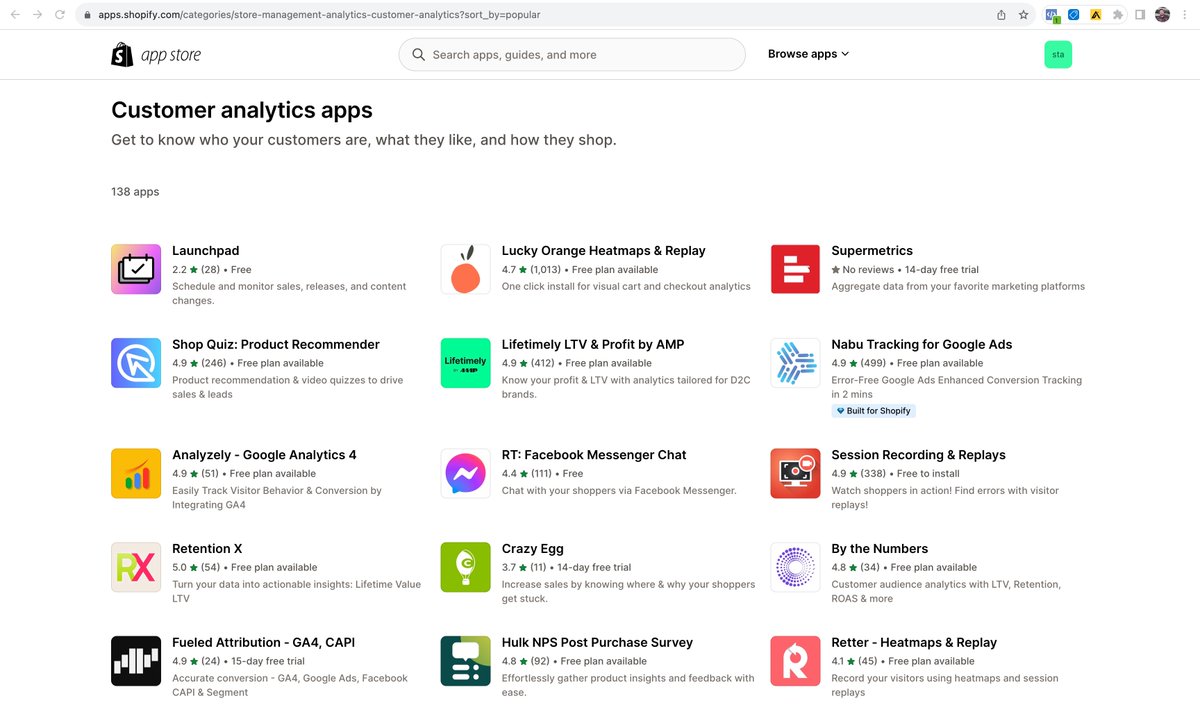Screen dimensions: 1200x710
Task: Open the RT Facebook Messenger Chat icon
Action: [x=466, y=473]
